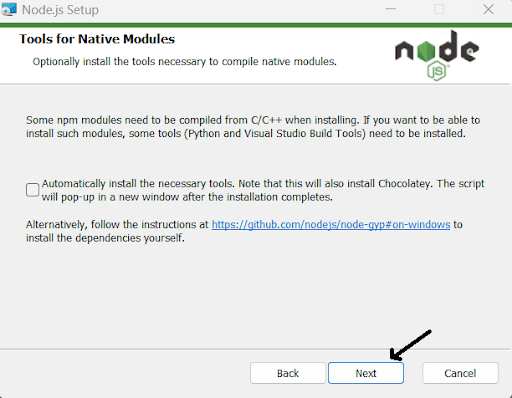Screen dimensions: 512x398
Task: Click 'Automatically install the necessary tools' label text
Action: pos(263,190)
